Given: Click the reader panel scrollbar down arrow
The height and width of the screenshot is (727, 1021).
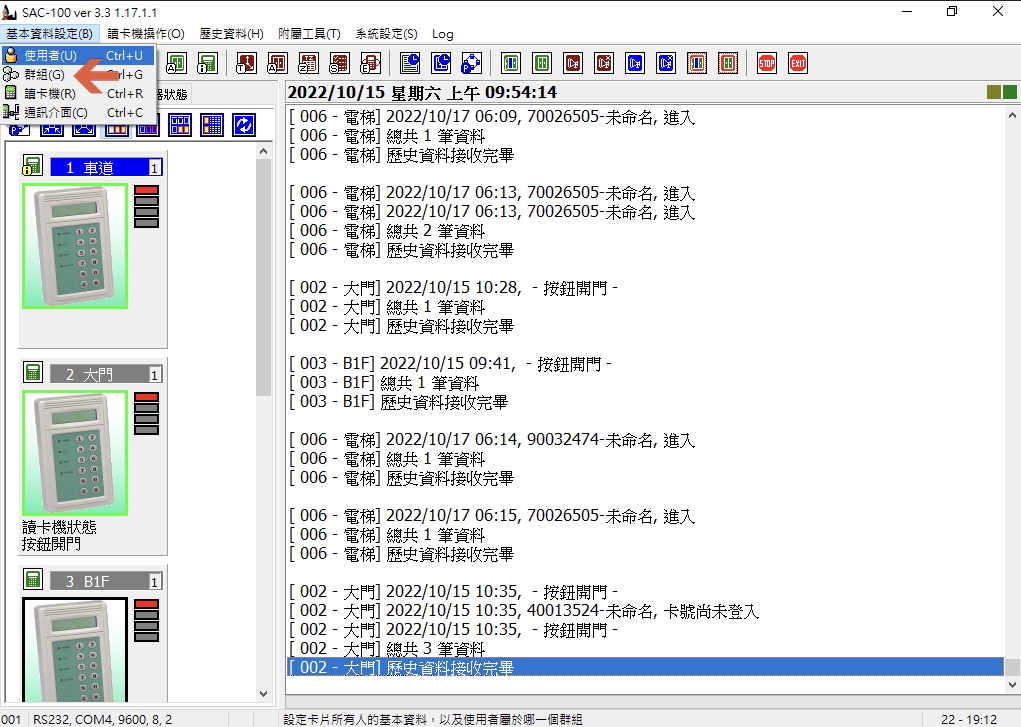Looking at the screenshot, I should pos(263,694).
